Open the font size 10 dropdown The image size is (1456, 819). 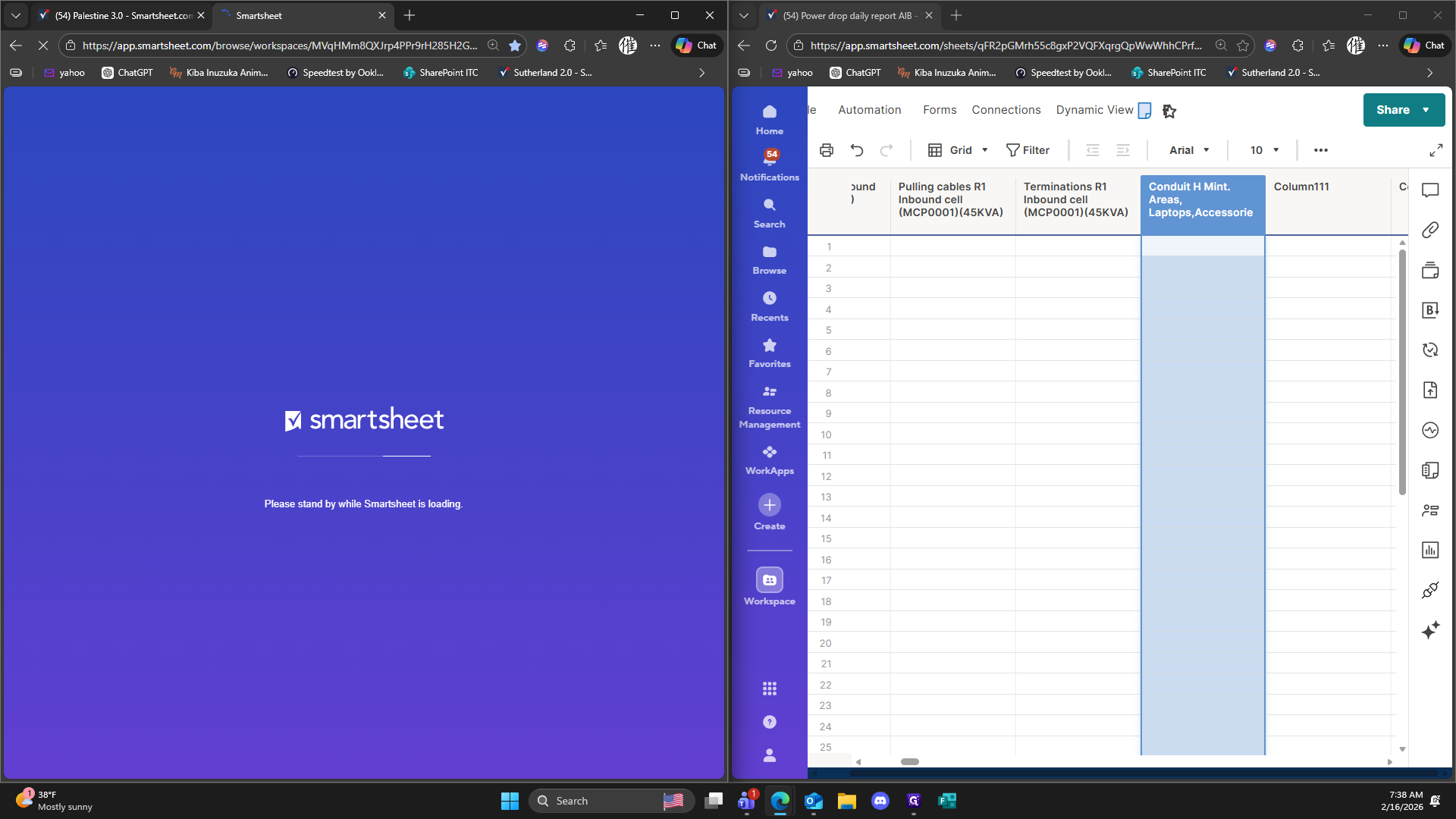click(1264, 150)
